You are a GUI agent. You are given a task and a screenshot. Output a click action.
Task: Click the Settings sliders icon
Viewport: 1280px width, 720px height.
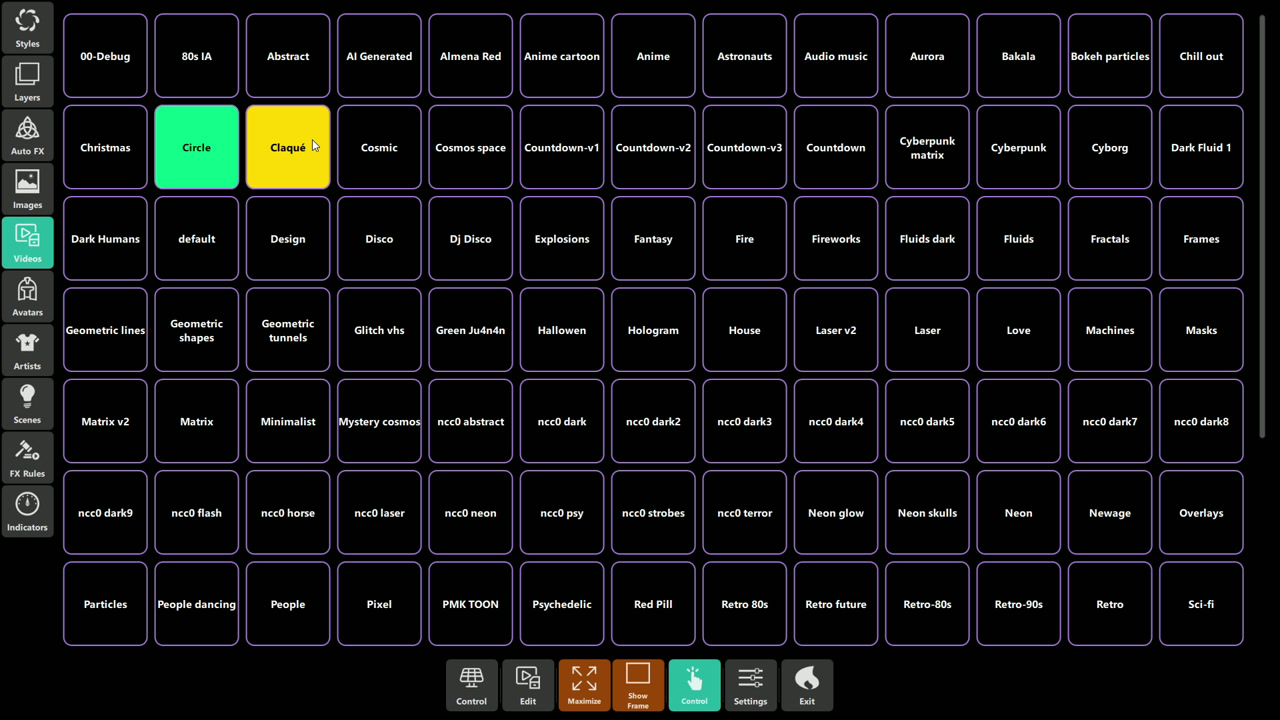click(x=750, y=685)
